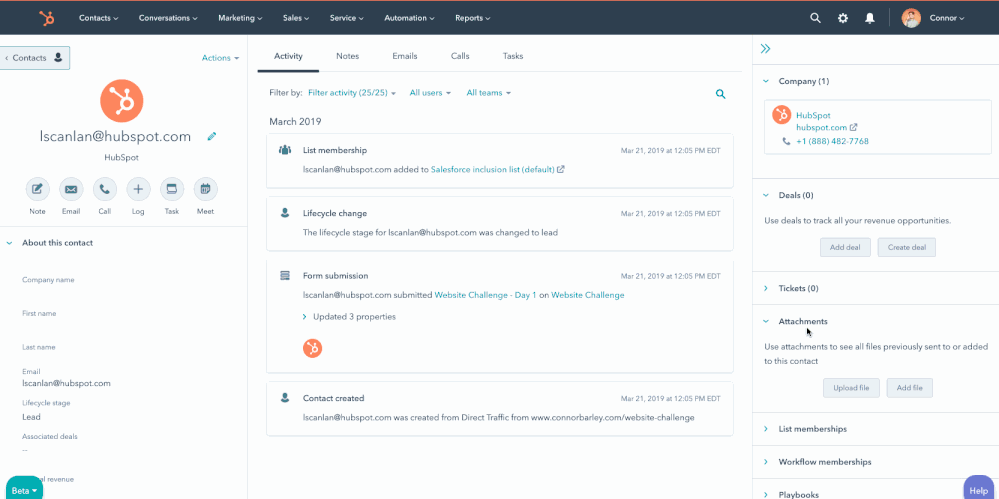Switch to the Notes tab

click(347, 56)
